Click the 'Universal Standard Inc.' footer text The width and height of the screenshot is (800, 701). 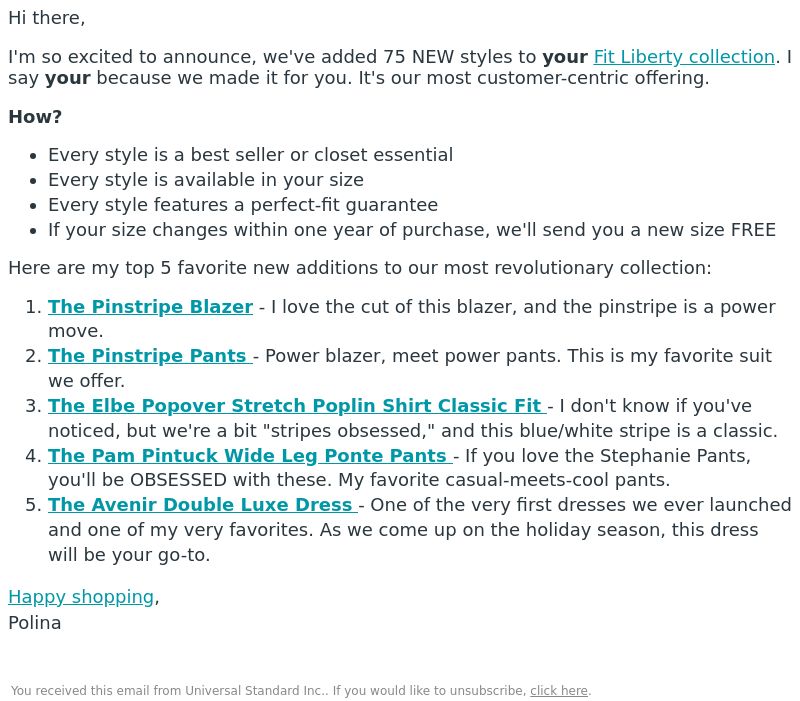pos(257,691)
